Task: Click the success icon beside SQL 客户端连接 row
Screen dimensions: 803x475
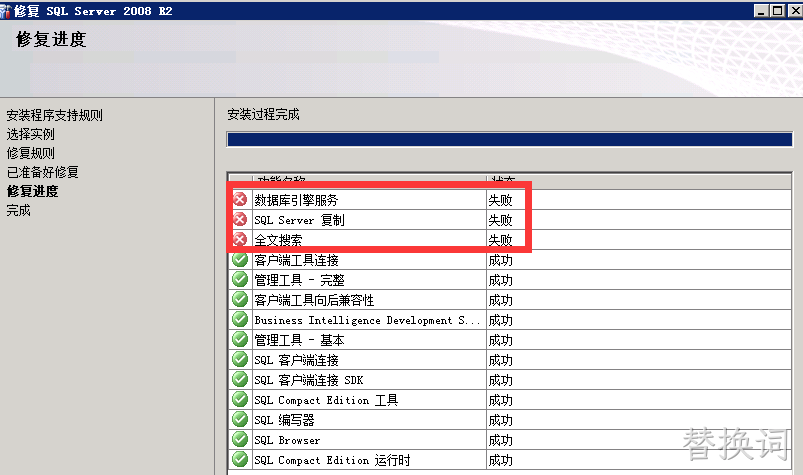Action: (240, 359)
